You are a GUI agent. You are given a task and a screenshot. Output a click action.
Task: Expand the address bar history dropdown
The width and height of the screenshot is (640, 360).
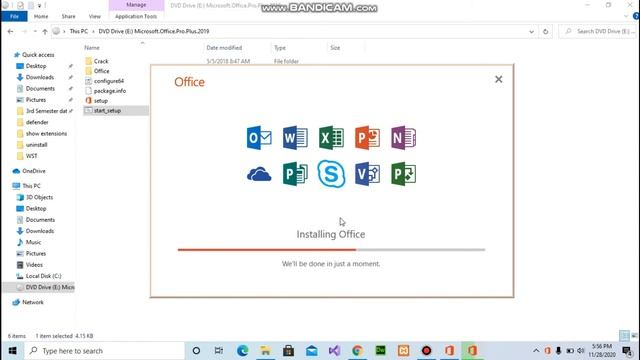pos(531,31)
